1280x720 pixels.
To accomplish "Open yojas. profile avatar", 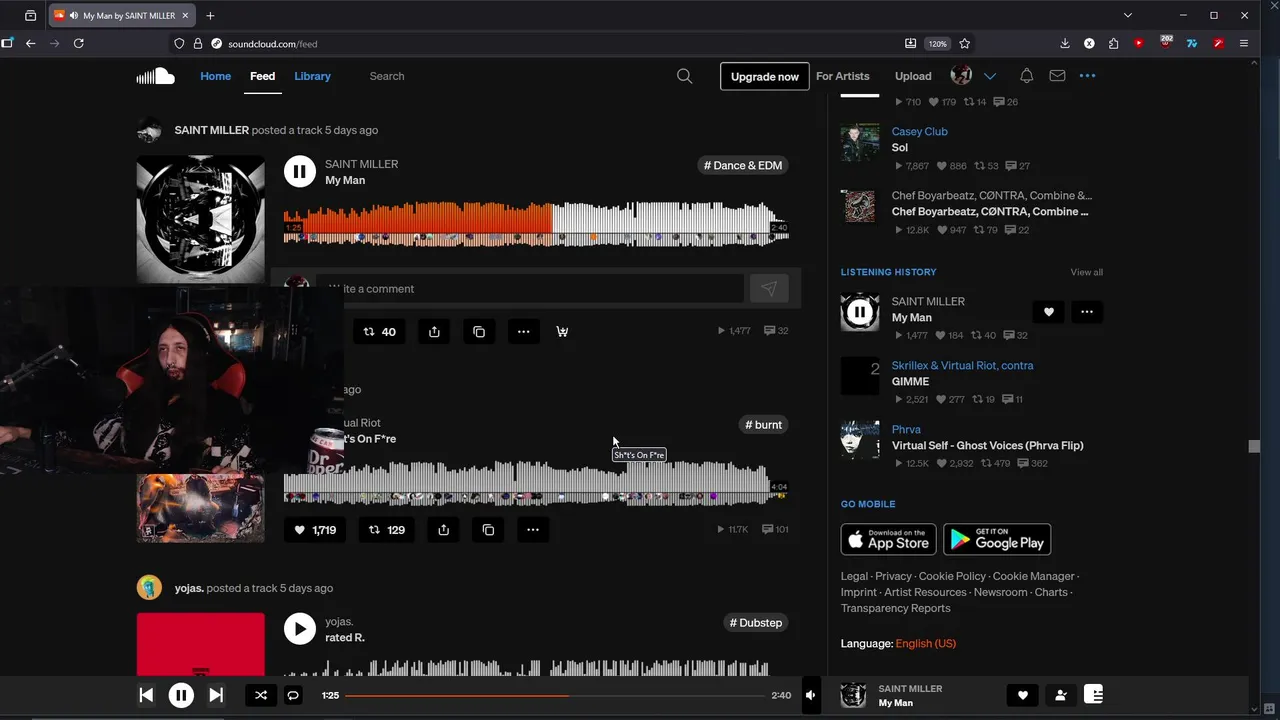I will 149,588.
